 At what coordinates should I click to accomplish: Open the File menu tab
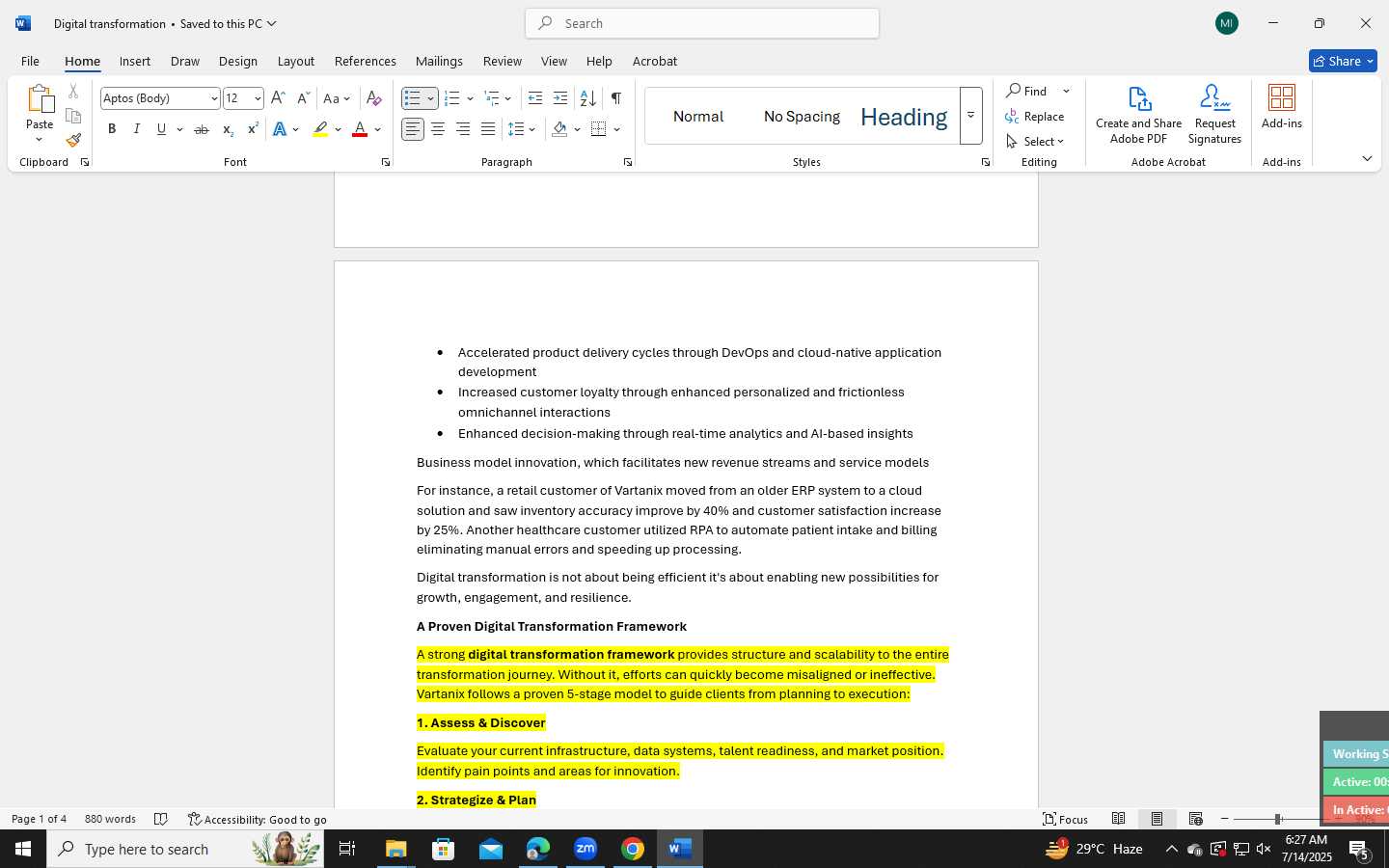tap(30, 61)
